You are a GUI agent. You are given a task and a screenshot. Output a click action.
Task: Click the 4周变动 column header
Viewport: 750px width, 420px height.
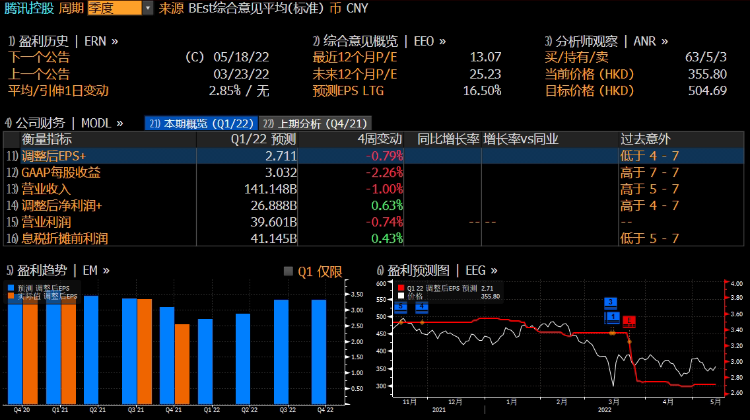pos(380,139)
